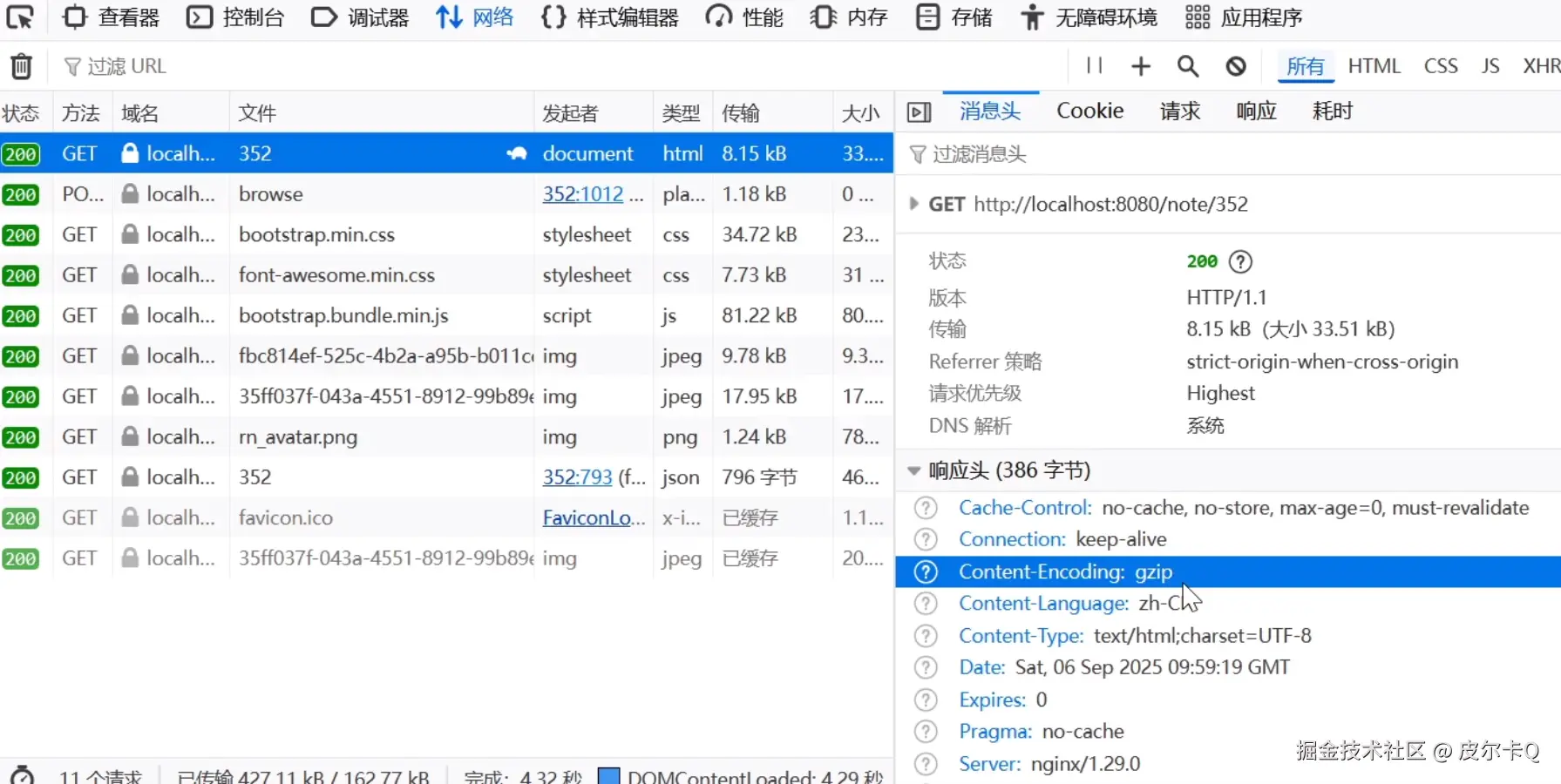The image size is (1561, 784).
Task: Expand the CSS filter category list
Action: click(1440, 65)
